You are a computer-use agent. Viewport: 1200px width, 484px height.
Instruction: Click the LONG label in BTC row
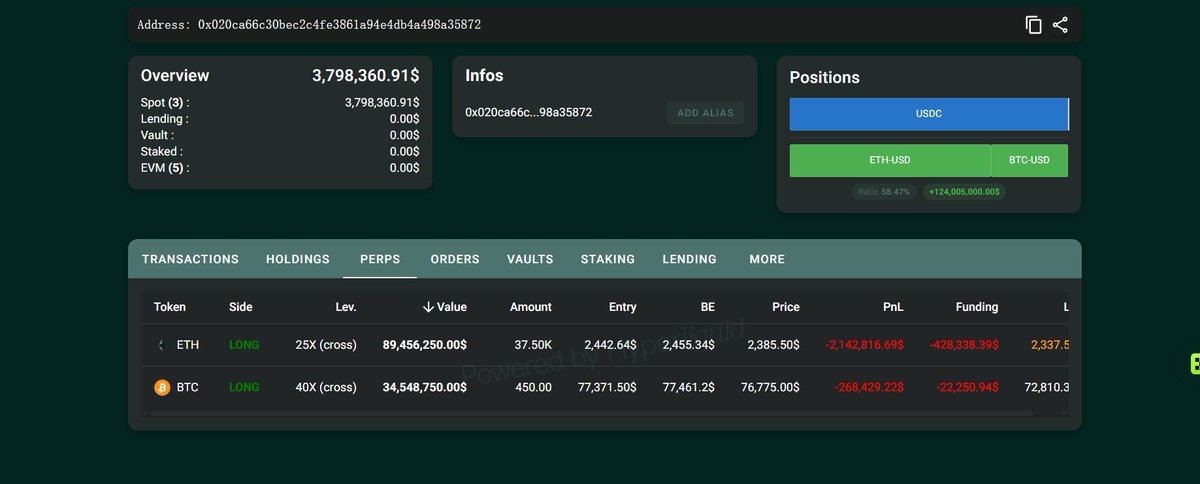pos(244,387)
